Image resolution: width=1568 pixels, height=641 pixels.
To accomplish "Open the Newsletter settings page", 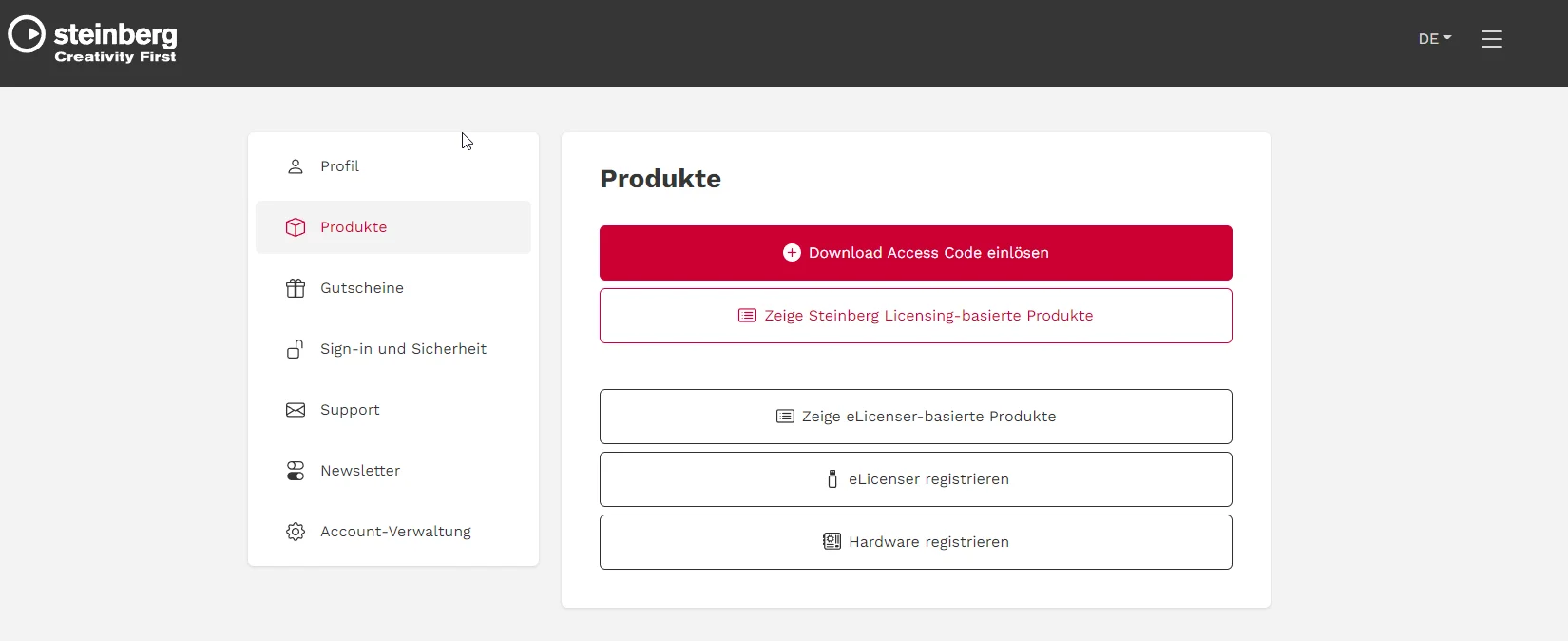I will pyautogui.click(x=393, y=471).
